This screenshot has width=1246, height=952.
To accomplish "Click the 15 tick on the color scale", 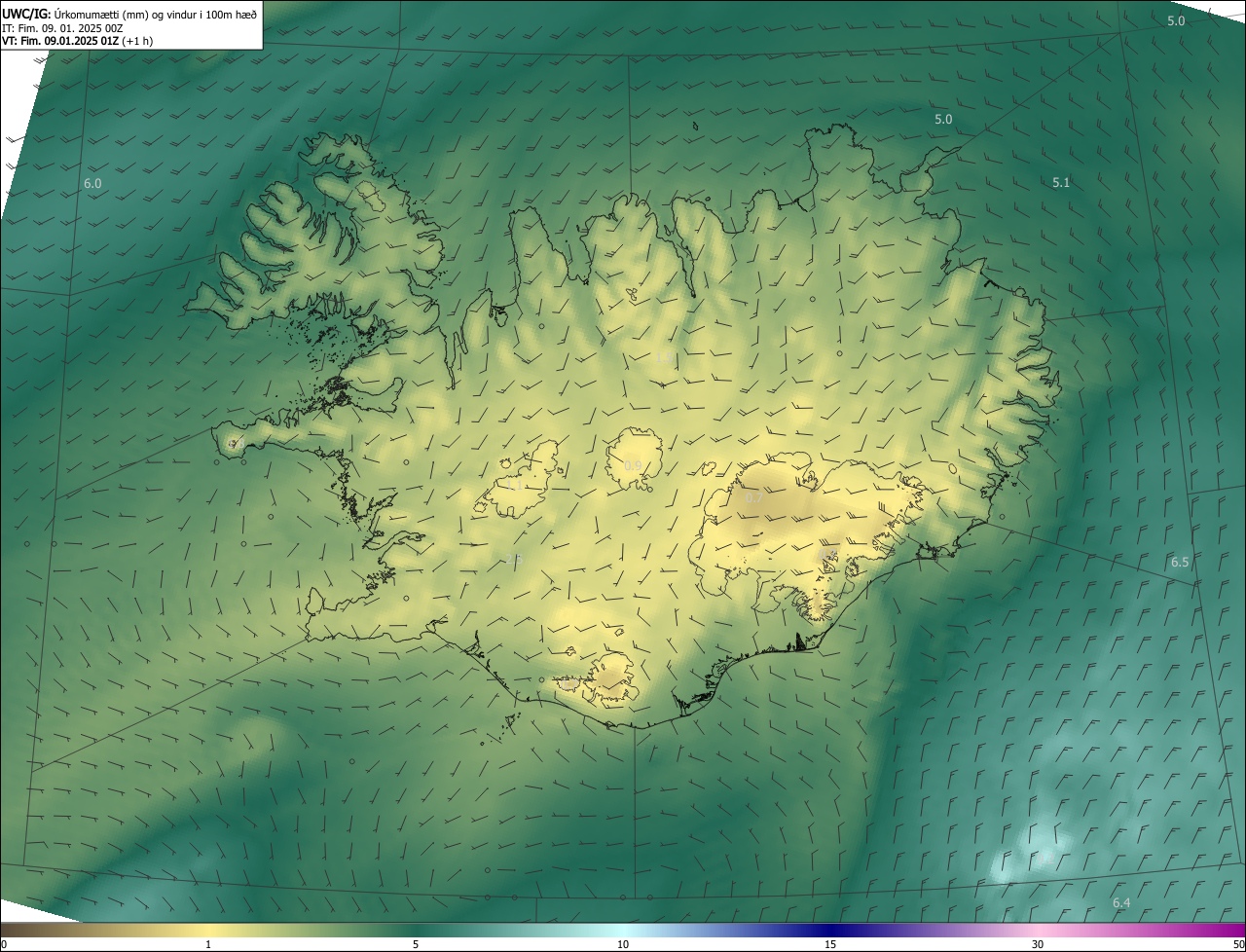I will (x=830, y=944).
